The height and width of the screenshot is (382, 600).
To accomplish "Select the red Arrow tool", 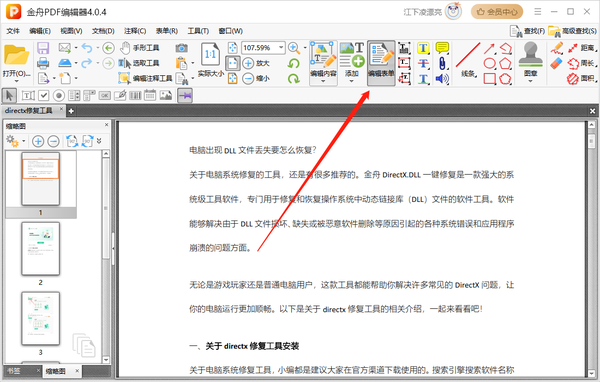I will coord(489,48).
